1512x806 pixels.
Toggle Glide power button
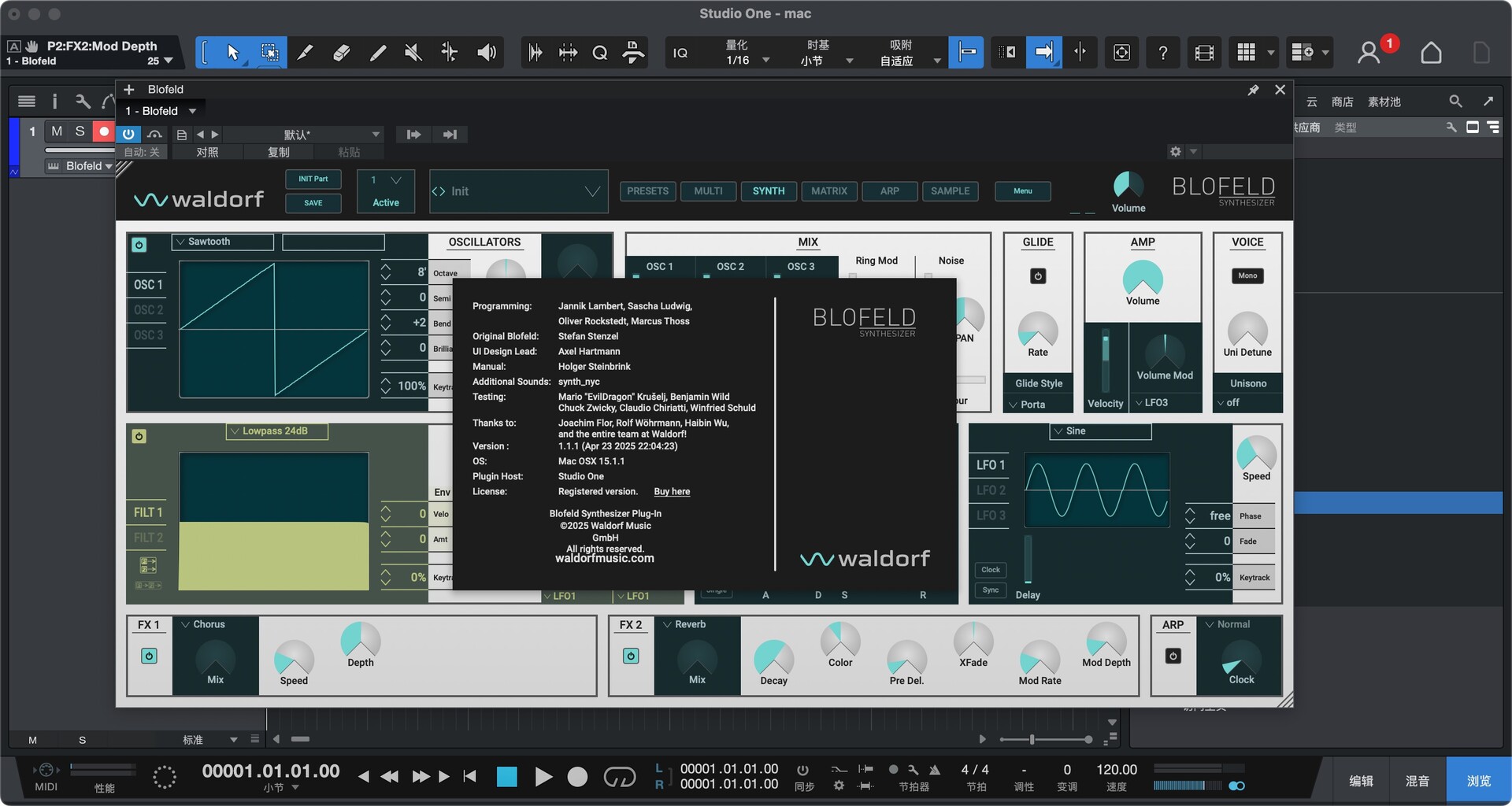point(1038,276)
